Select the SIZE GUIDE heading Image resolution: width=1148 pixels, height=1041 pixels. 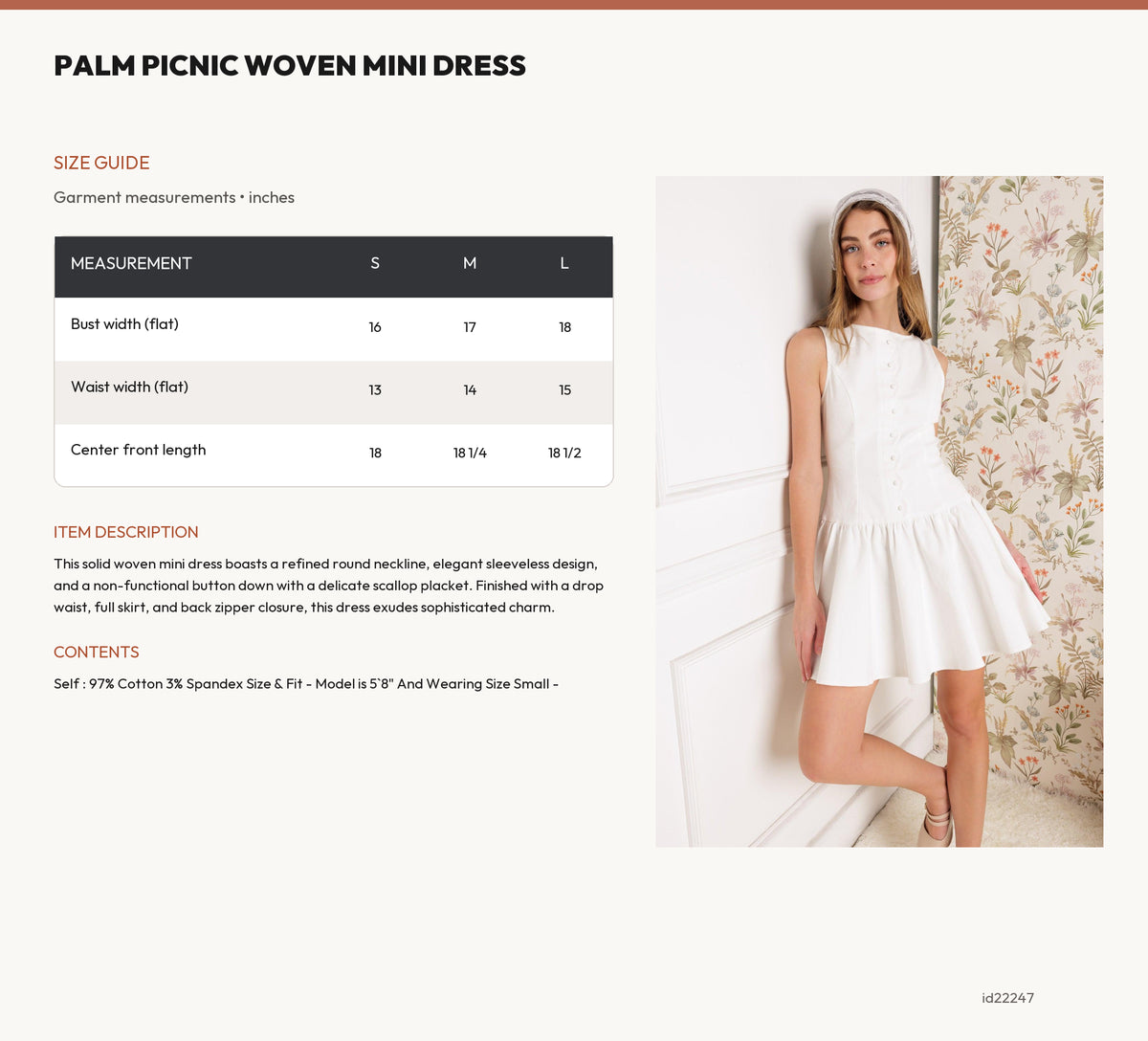(x=101, y=163)
